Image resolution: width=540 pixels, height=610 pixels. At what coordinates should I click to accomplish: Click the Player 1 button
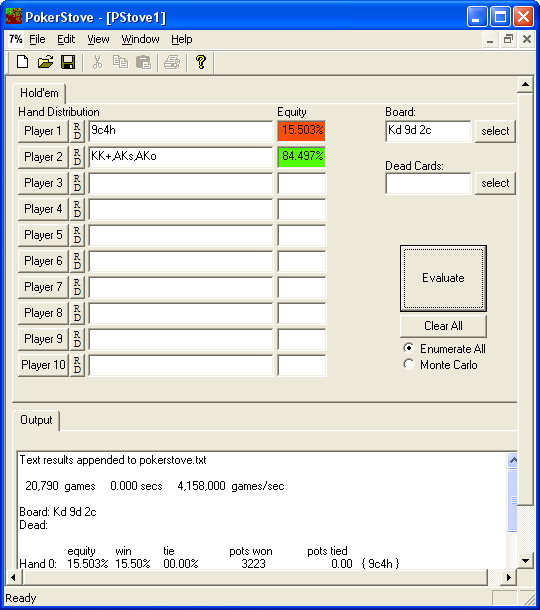pos(43,131)
